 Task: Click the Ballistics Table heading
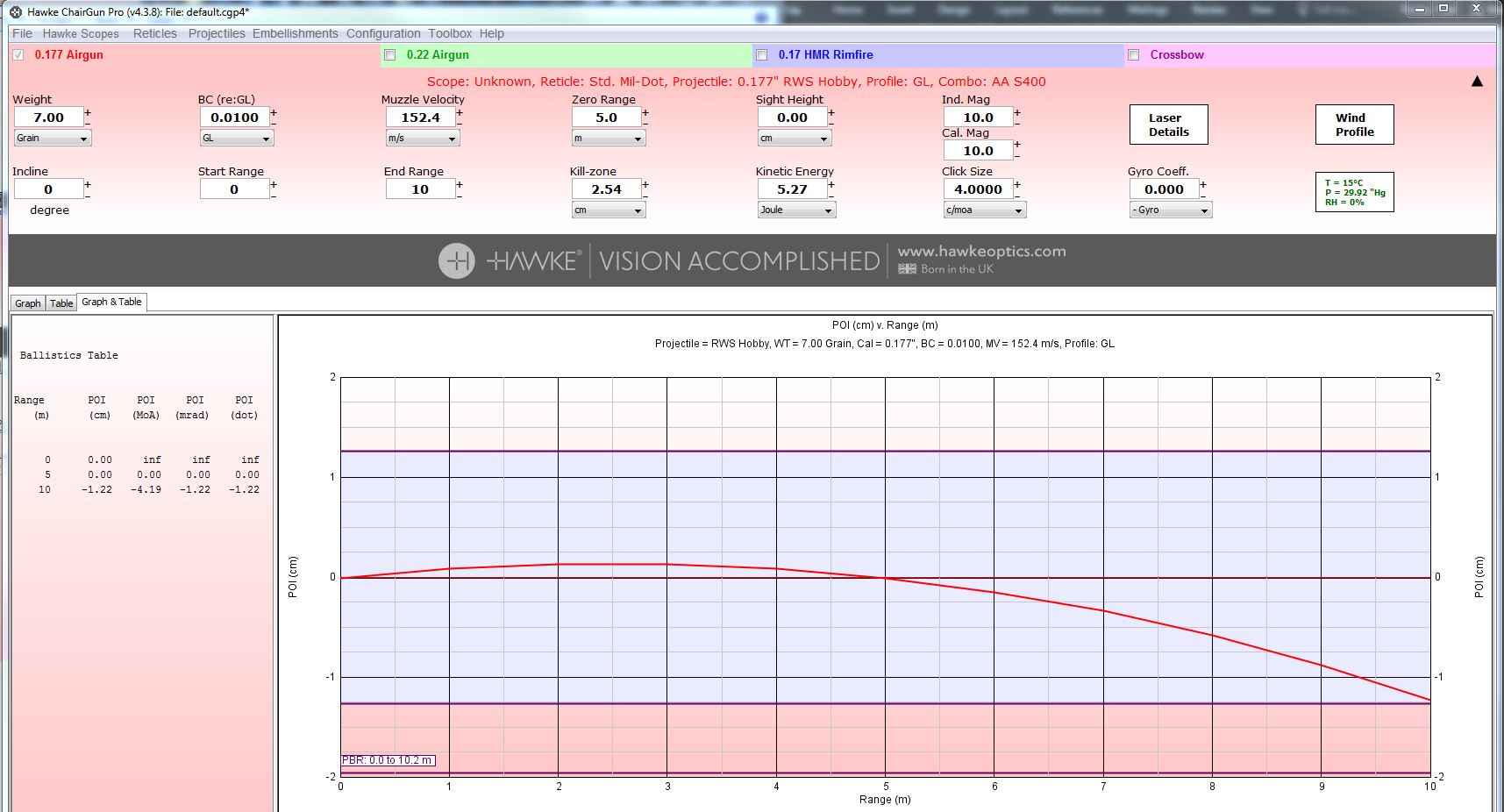click(x=68, y=355)
